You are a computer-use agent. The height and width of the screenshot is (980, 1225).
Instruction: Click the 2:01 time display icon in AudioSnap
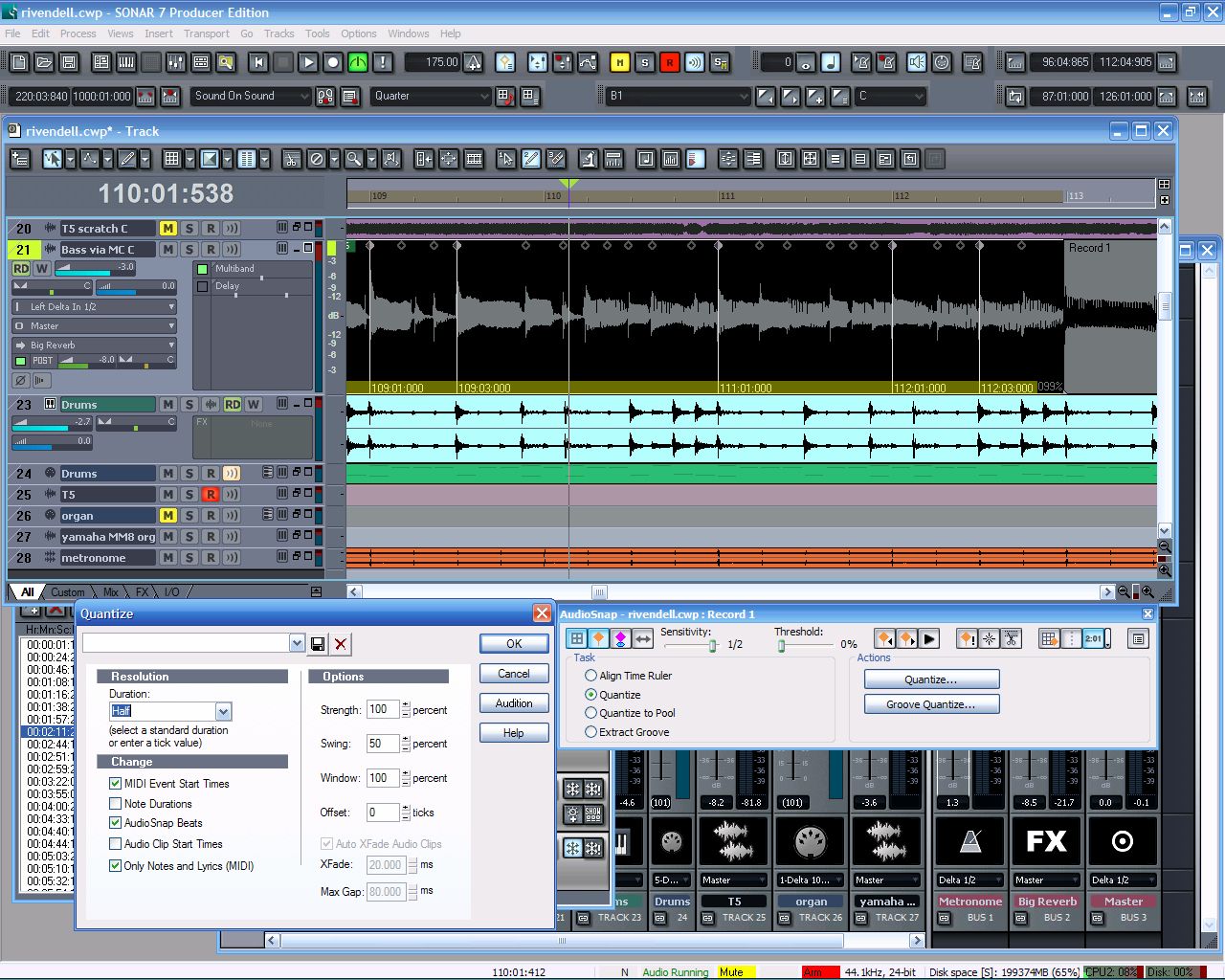(x=1095, y=638)
